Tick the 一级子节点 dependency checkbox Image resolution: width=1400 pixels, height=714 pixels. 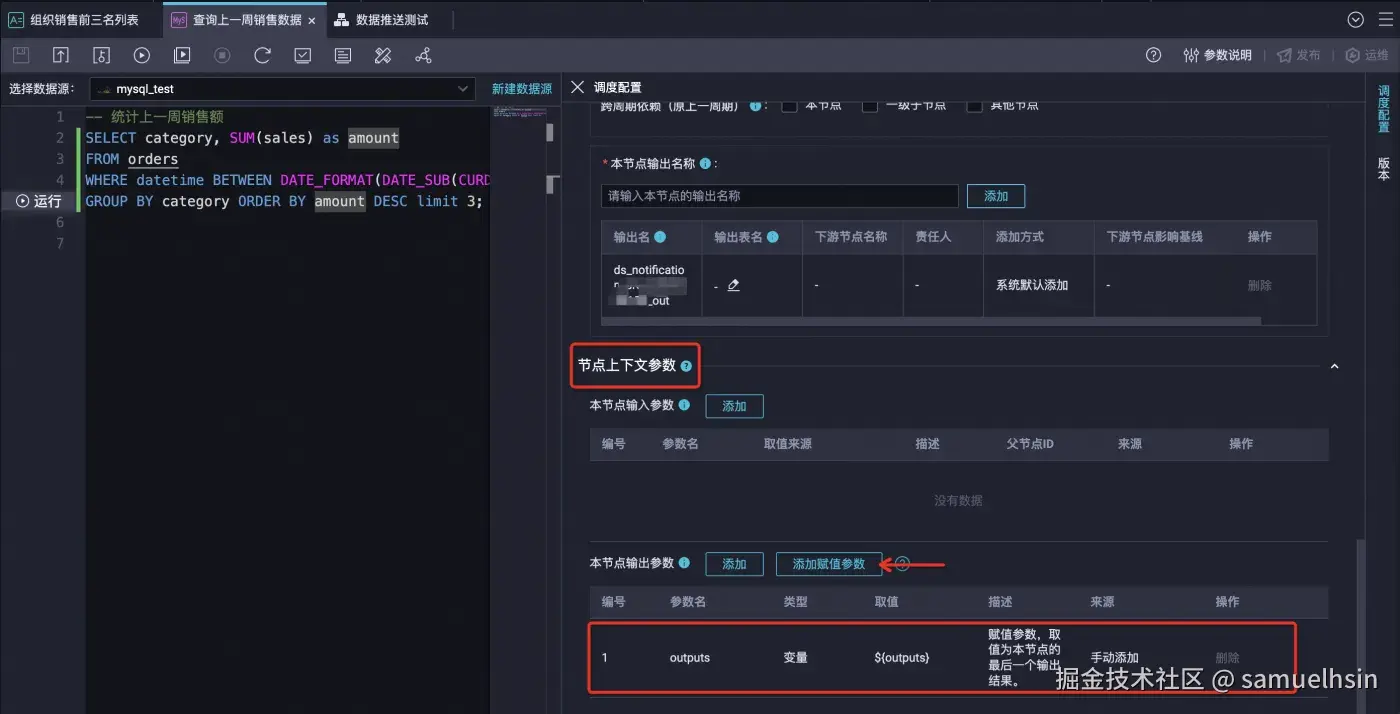point(870,105)
